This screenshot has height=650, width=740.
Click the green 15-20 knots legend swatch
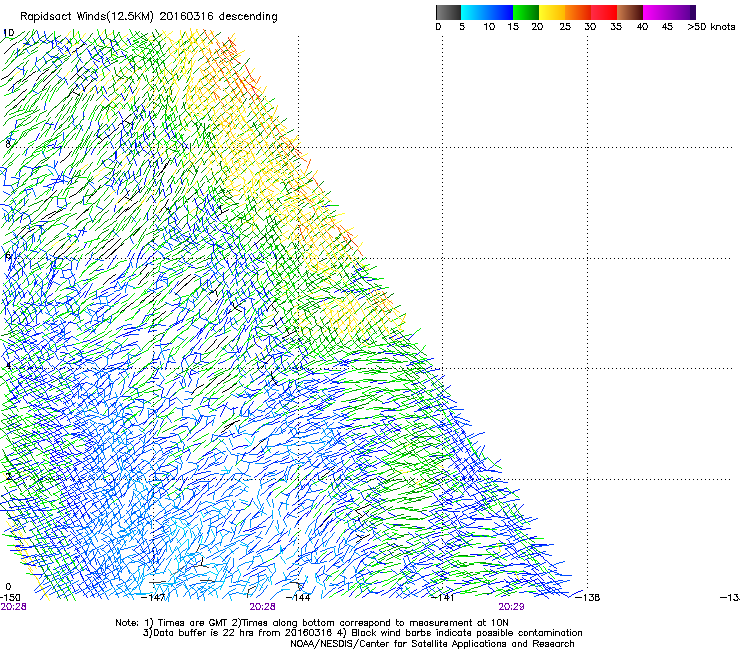pyautogui.click(x=526, y=12)
